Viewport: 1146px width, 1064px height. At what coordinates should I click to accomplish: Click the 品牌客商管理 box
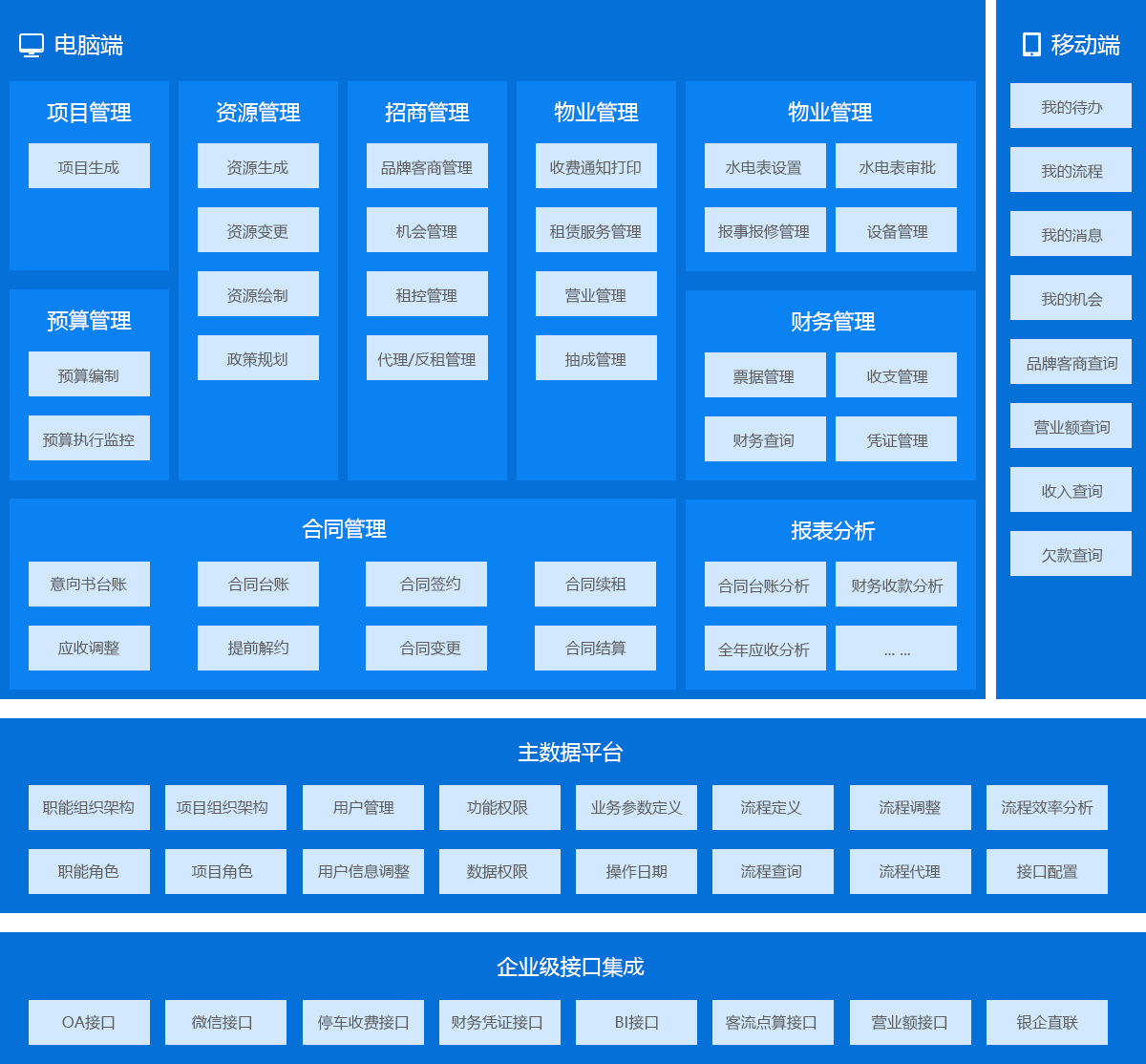pos(427,166)
